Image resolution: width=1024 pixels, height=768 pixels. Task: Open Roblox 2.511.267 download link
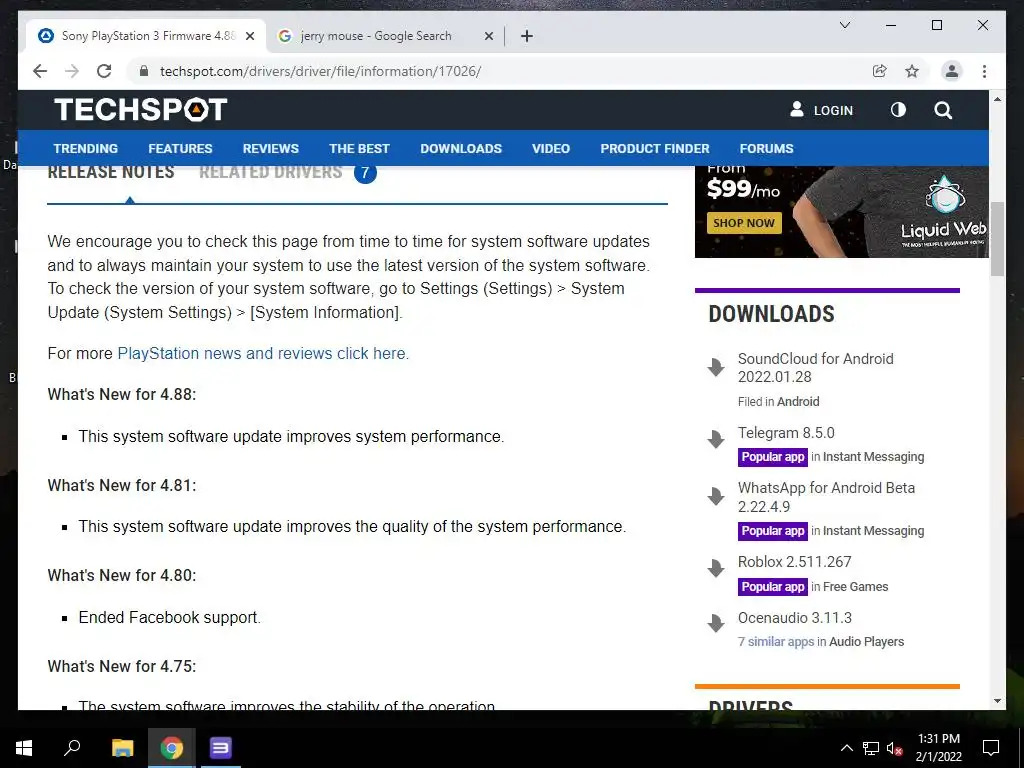coord(794,562)
